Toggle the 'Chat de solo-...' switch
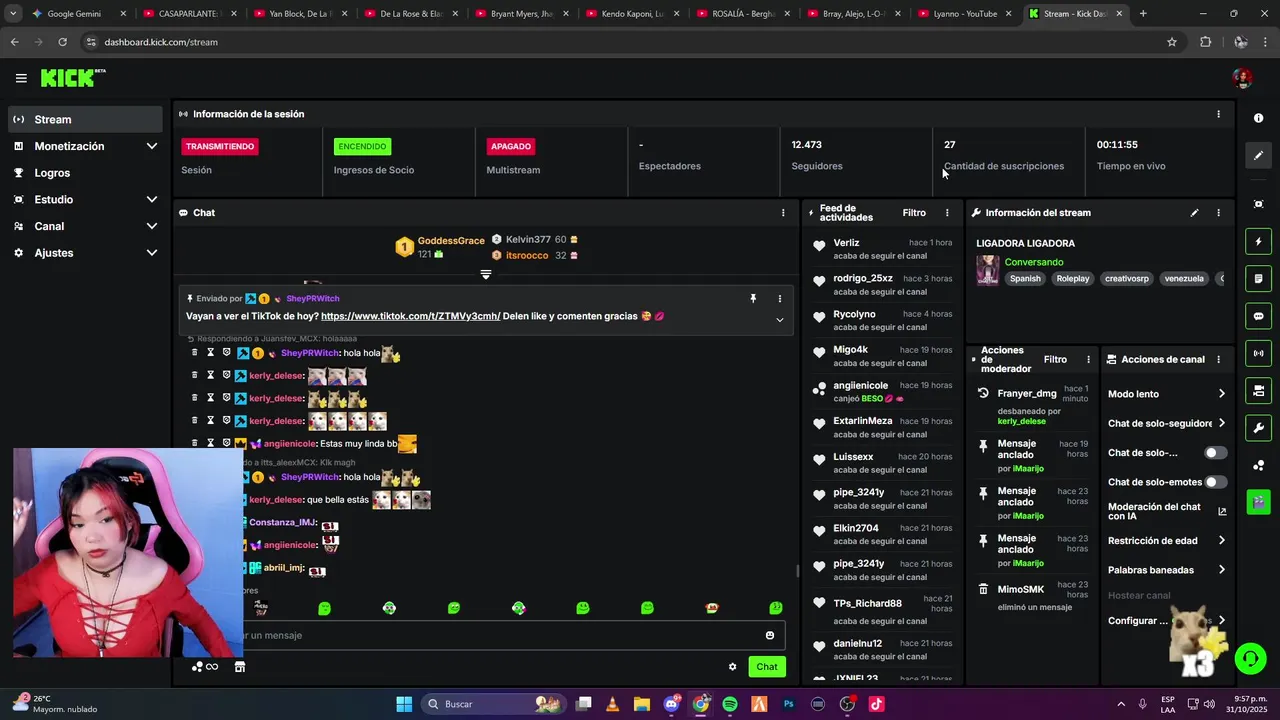The image size is (1280, 720). 1215,453
